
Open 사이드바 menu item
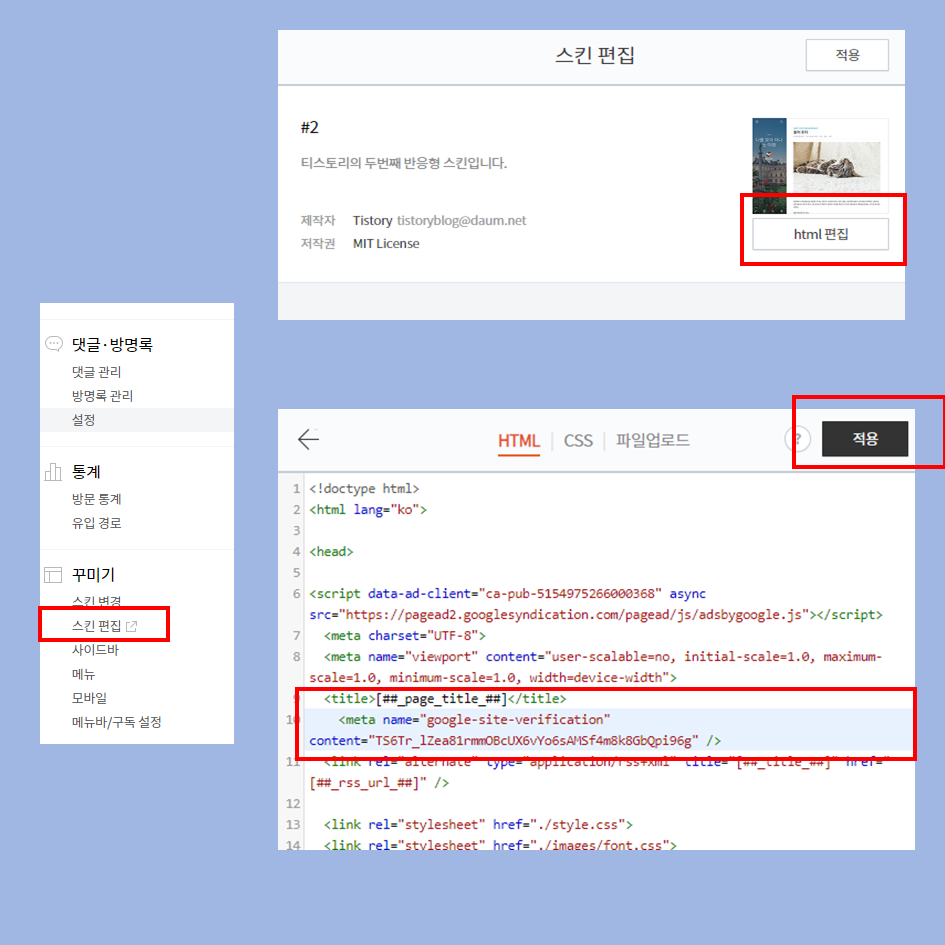pyautogui.click(x=95, y=650)
